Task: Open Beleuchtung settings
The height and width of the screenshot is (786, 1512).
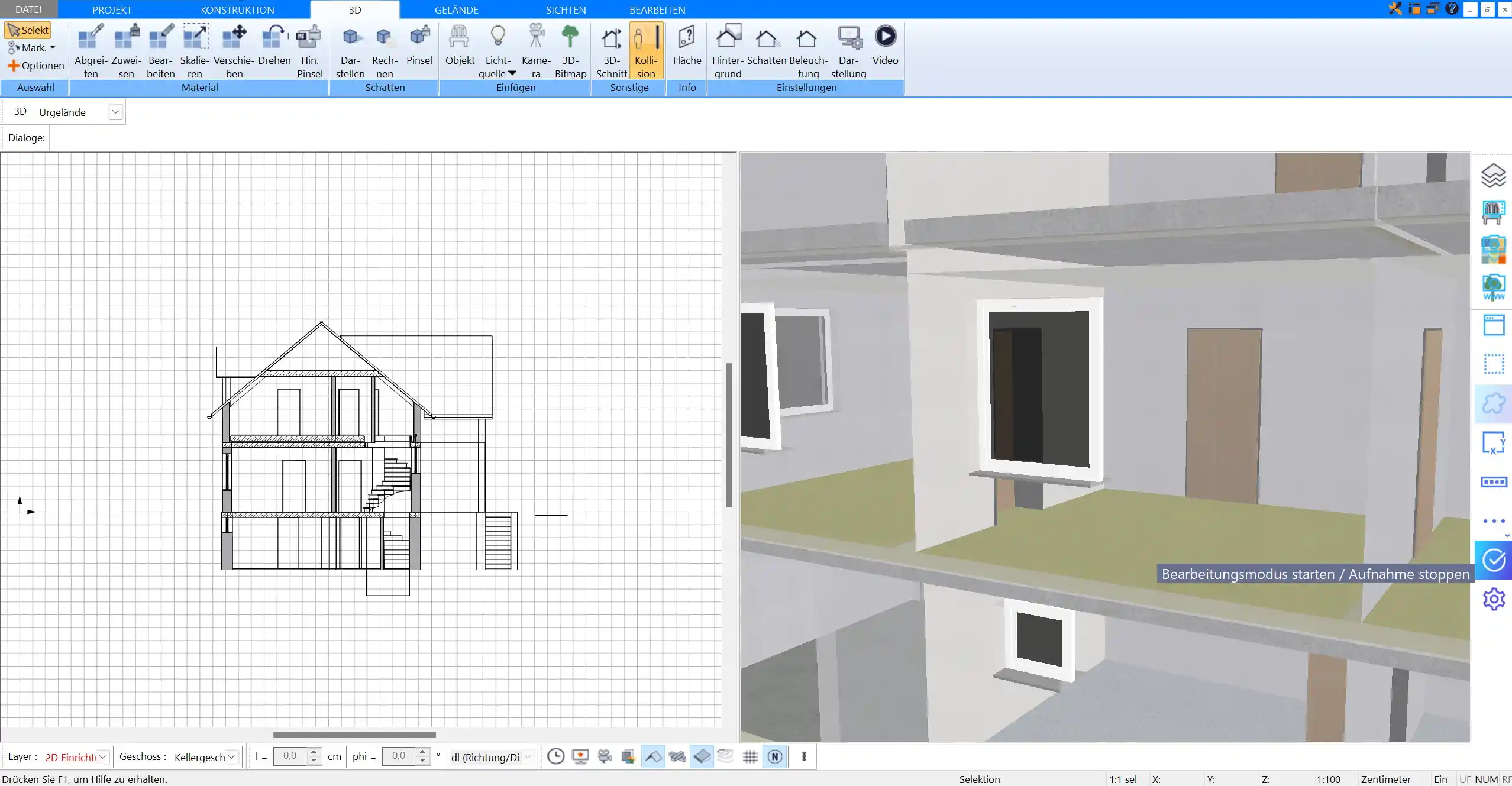Action: [808, 51]
